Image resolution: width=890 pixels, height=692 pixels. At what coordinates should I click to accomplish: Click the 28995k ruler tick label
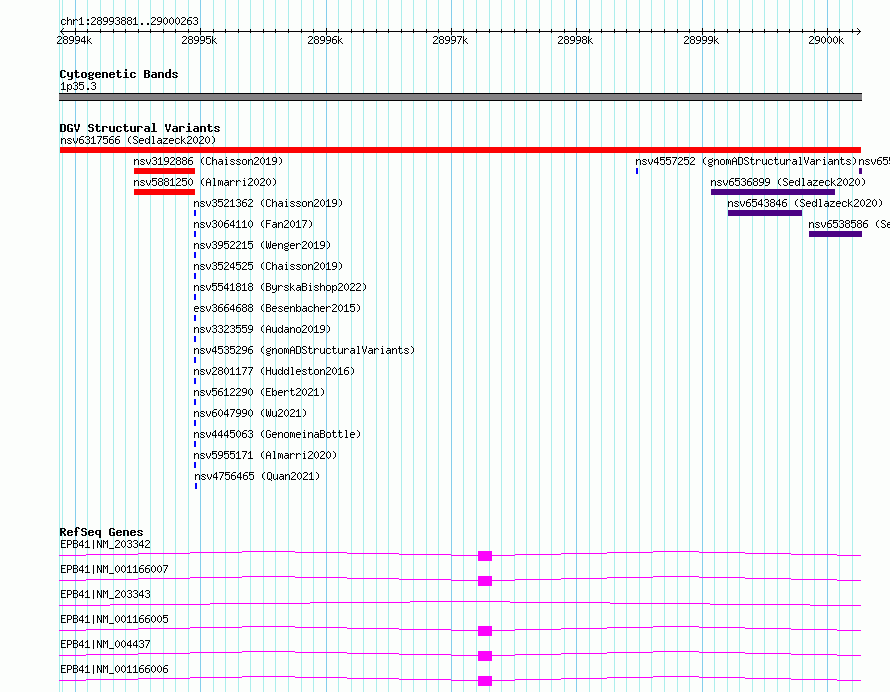pos(199,40)
